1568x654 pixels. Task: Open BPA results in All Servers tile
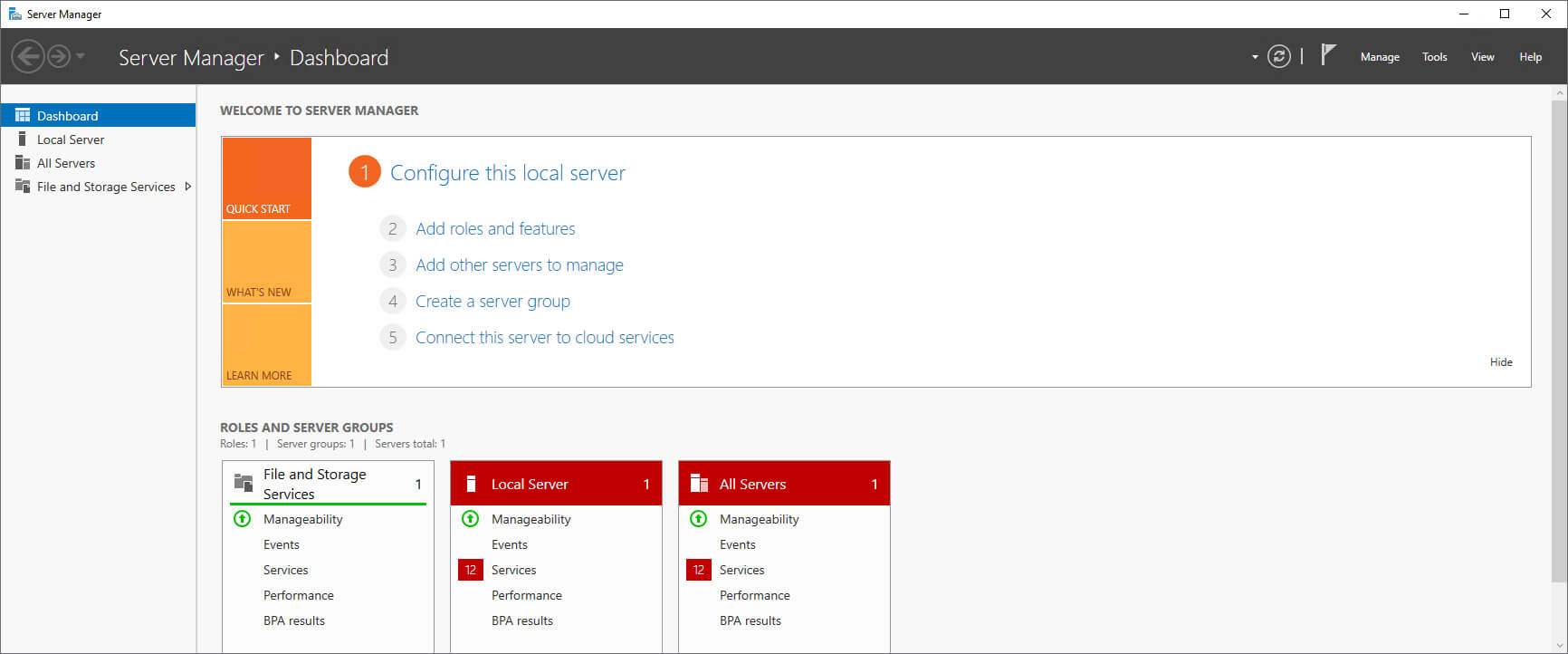[x=750, y=620]
